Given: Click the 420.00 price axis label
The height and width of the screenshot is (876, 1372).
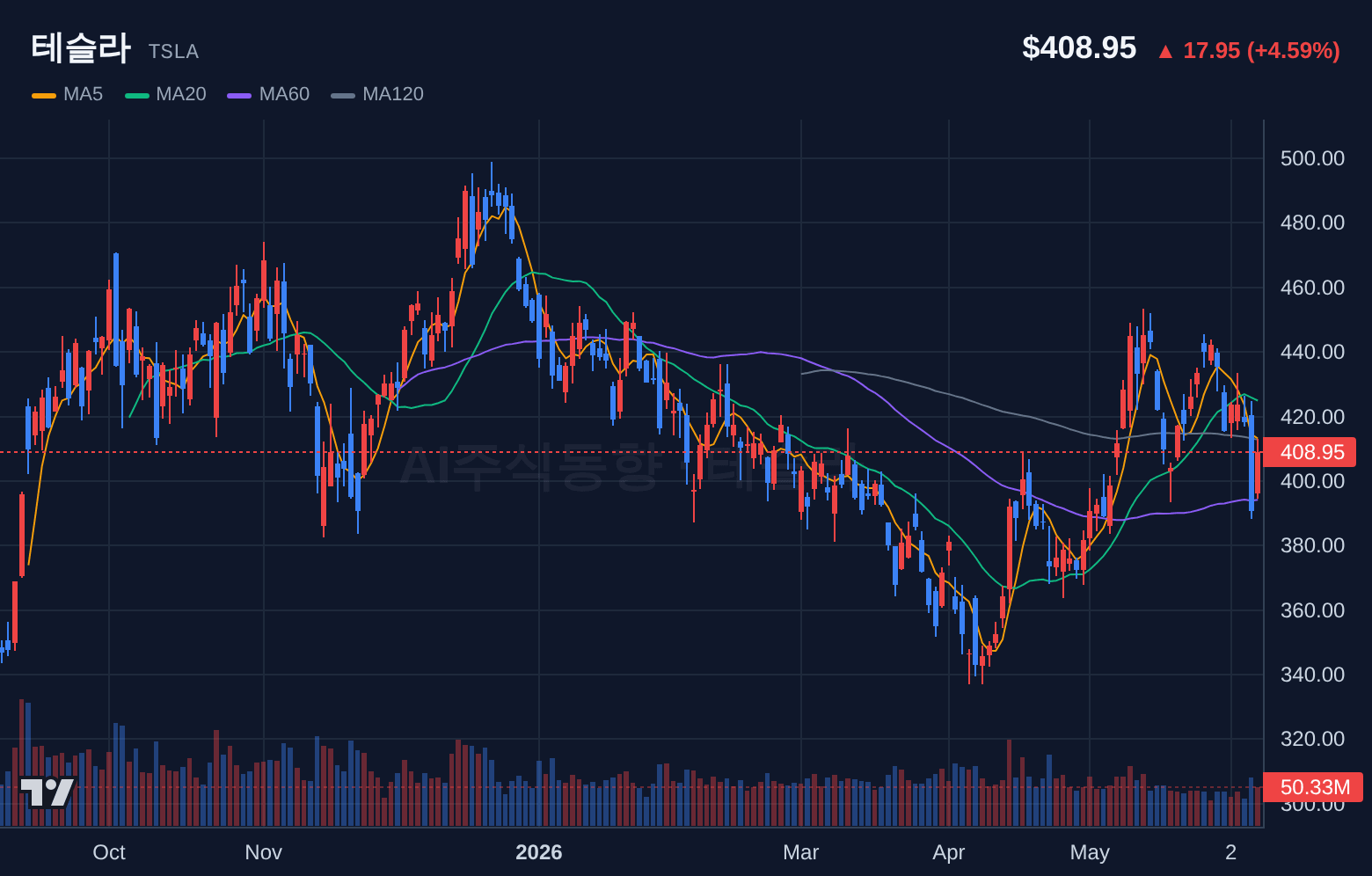Looking at the screenshot, I should click(1312, 417).
